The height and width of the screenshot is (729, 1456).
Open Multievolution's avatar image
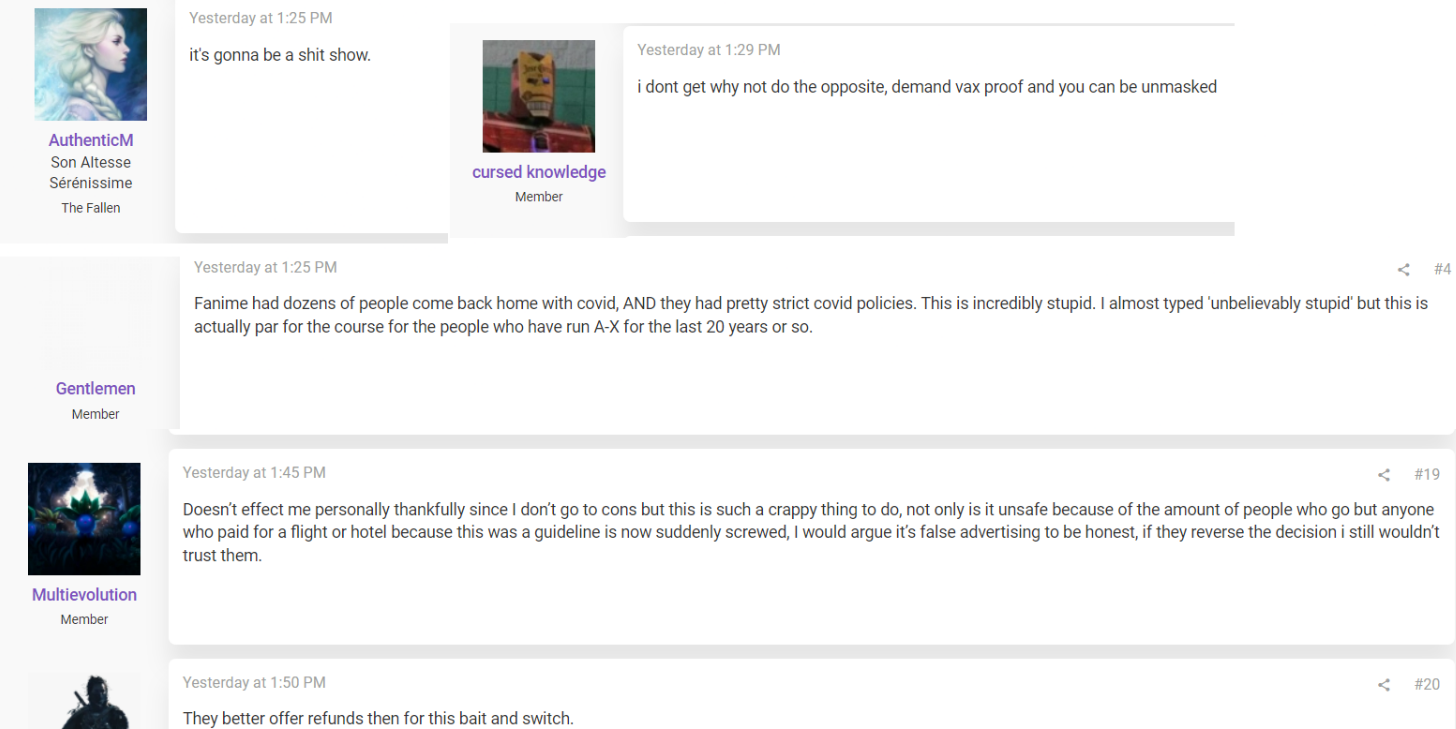[84, 519]
